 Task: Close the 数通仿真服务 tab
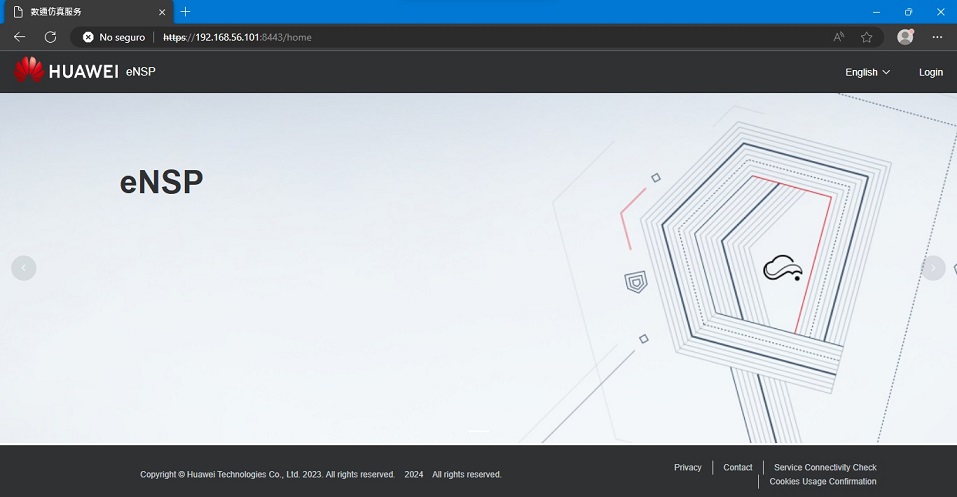162,11
